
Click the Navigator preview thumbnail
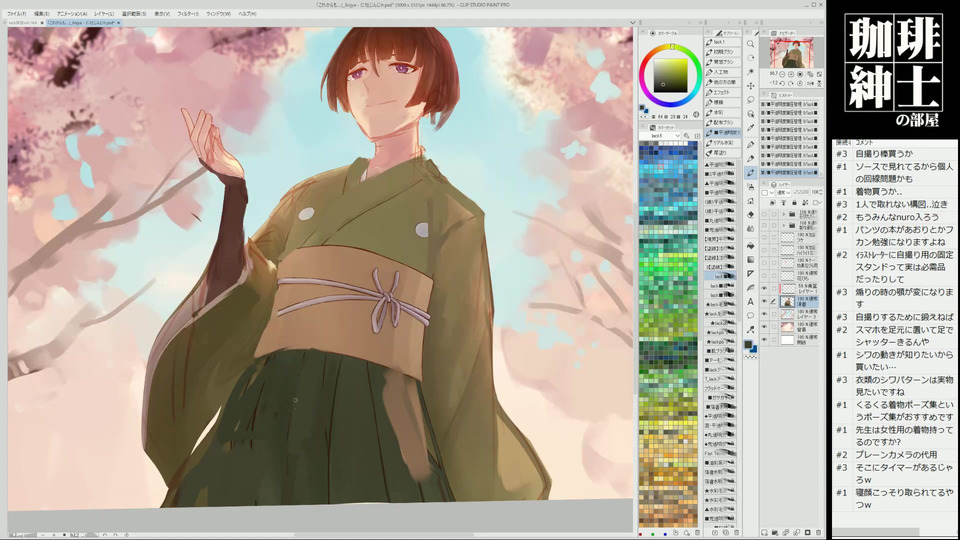[792, 53]
